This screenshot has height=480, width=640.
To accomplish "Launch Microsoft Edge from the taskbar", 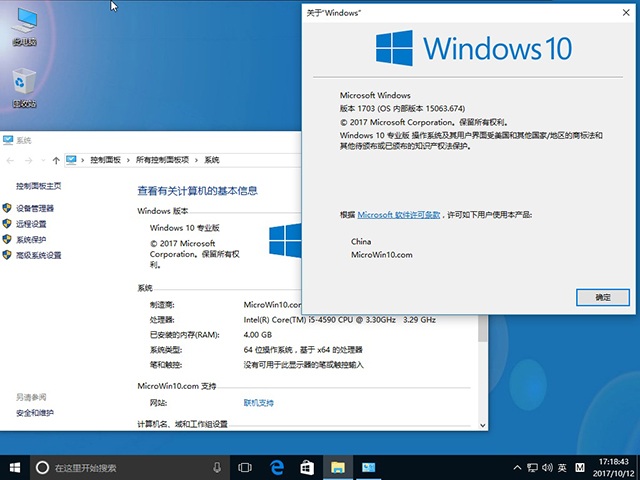I will [277, 468].
